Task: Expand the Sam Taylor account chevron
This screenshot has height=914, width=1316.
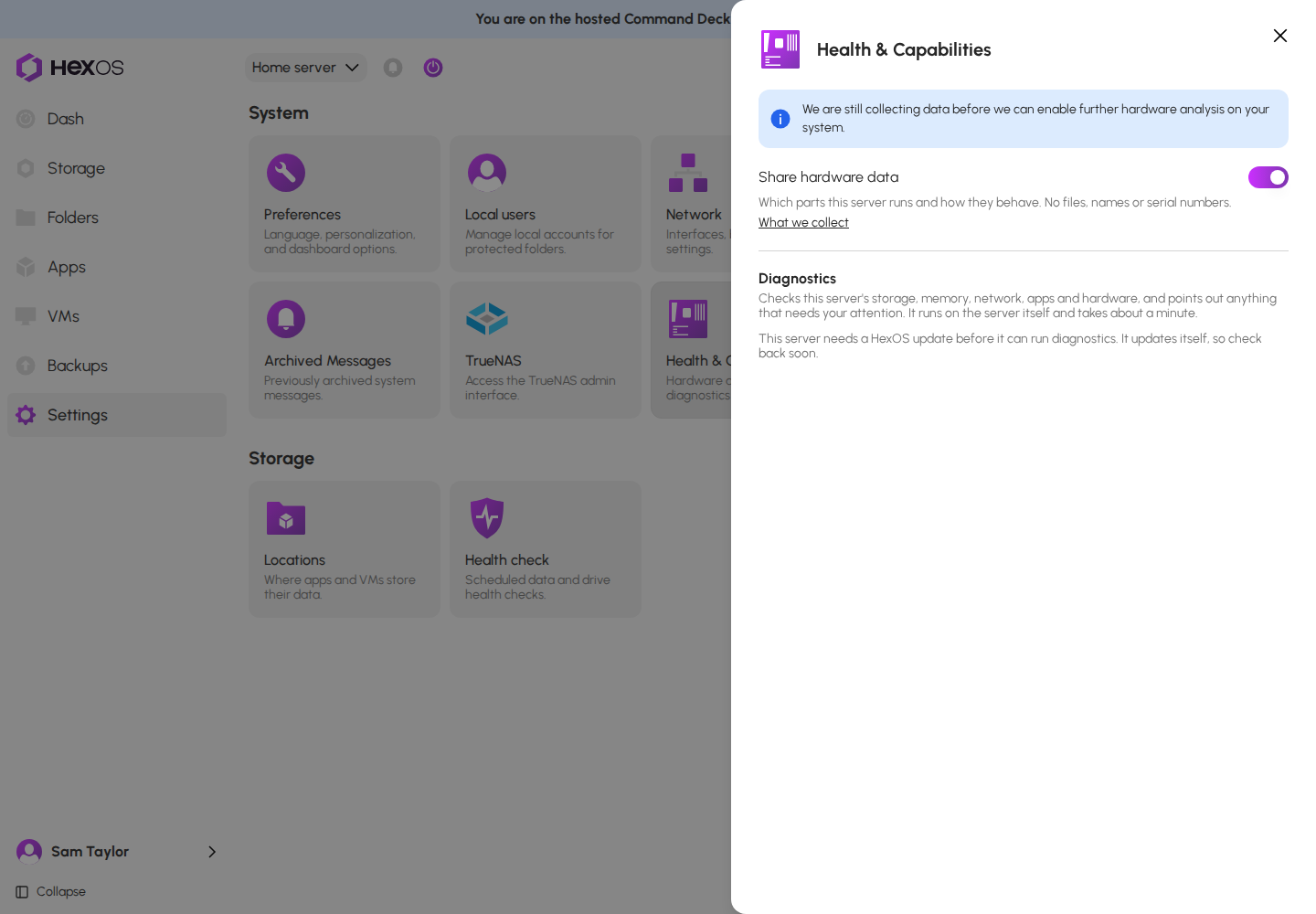Action: (x=212, y=852)
